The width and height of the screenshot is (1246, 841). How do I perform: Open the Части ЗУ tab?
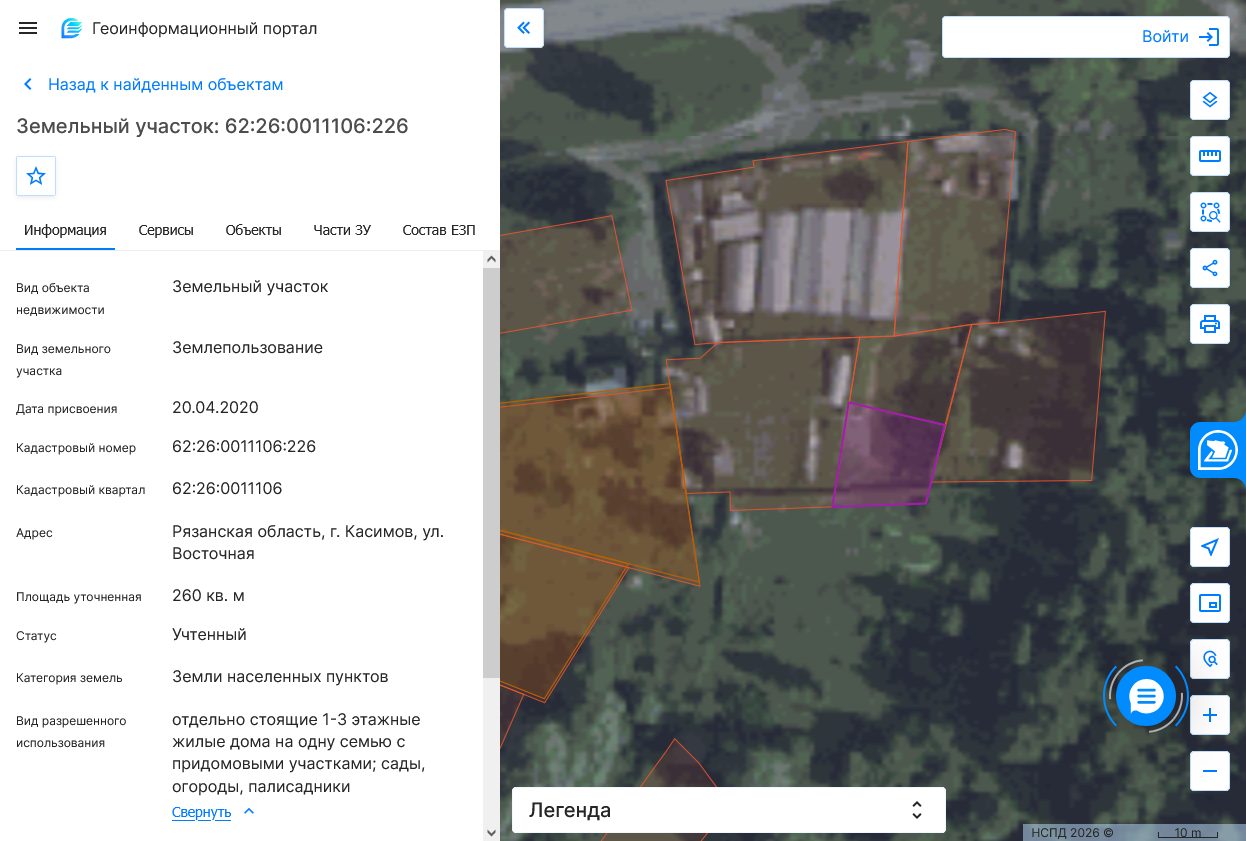point(342,230)
